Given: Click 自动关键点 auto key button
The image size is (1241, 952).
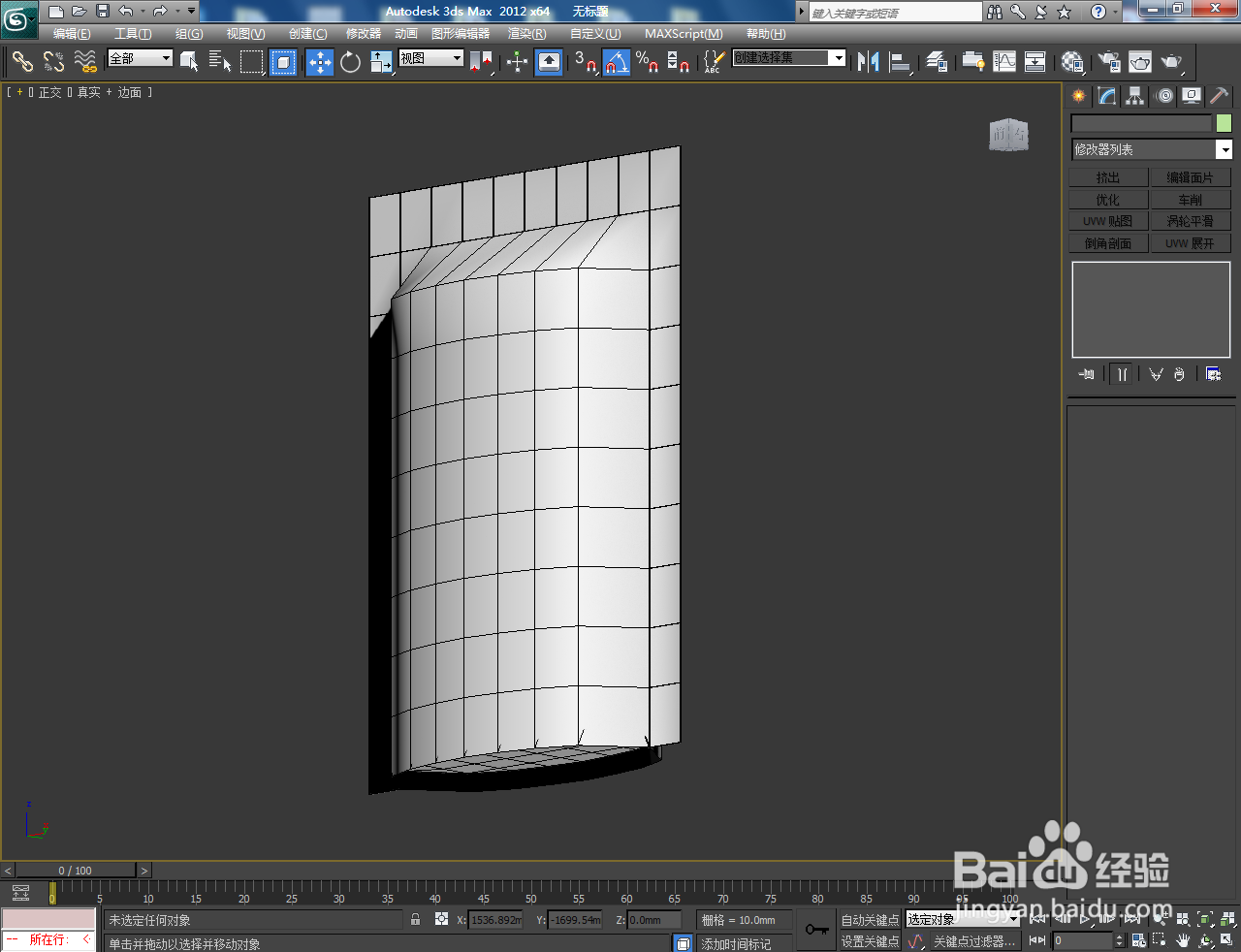Looking at the screenshot, I should 870,920.
